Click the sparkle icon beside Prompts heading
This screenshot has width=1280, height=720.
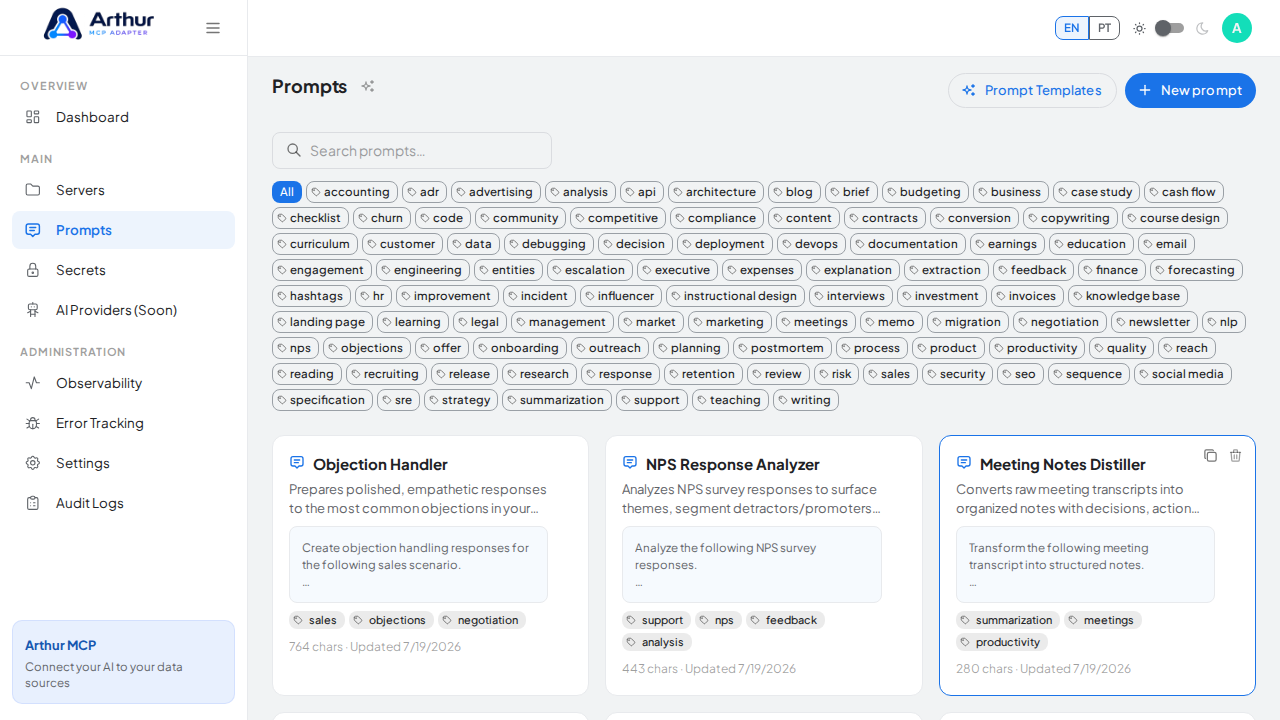(368, 86)
